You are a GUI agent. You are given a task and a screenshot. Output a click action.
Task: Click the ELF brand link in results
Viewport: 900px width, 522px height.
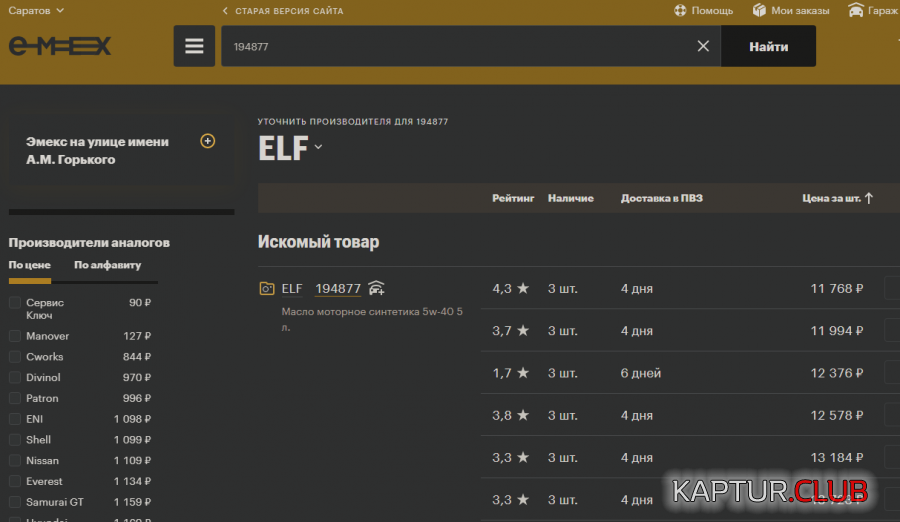click(292, 288)
